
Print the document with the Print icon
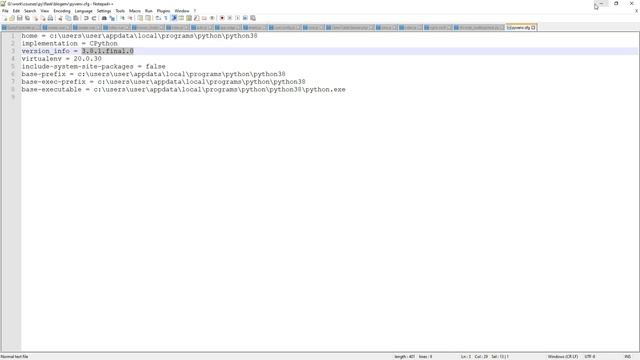(x=50, y=18)
